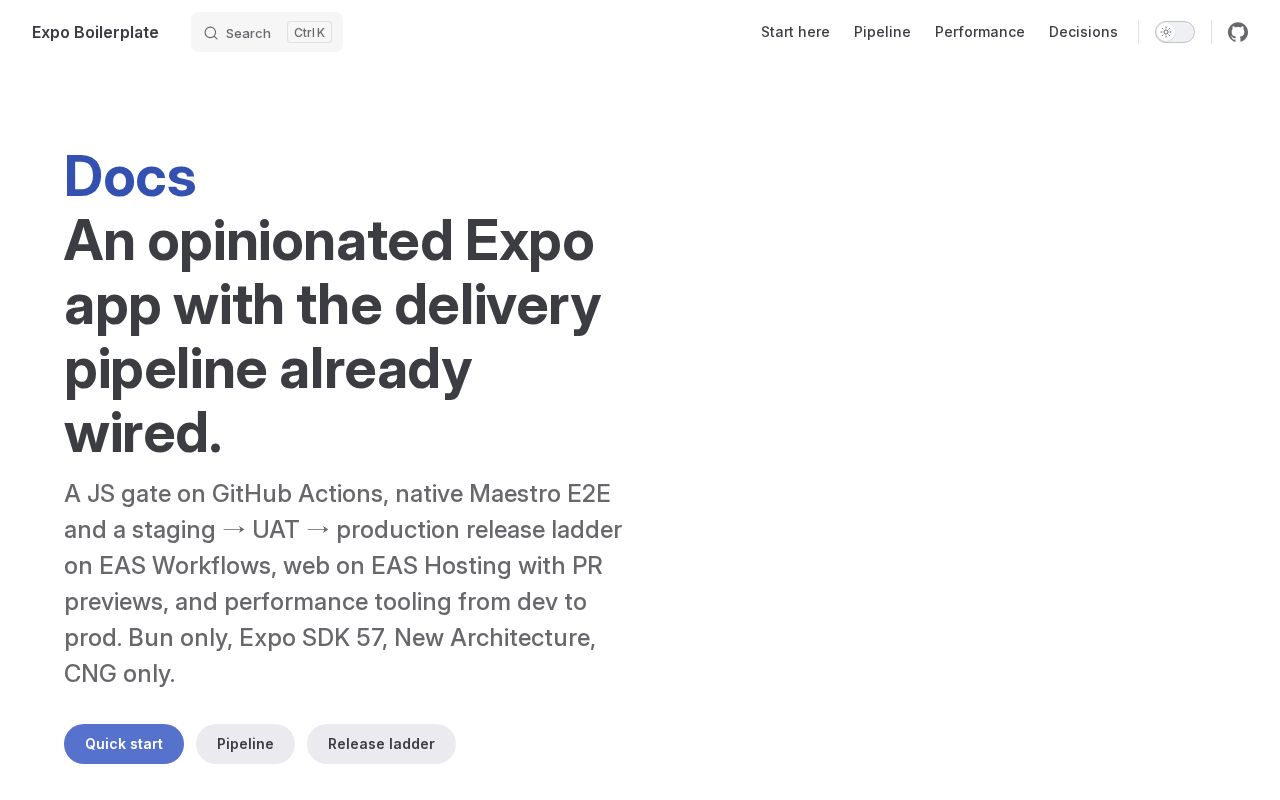Click the Expo Boilerplate site title

pyautogui.click(x=95, y=32)
